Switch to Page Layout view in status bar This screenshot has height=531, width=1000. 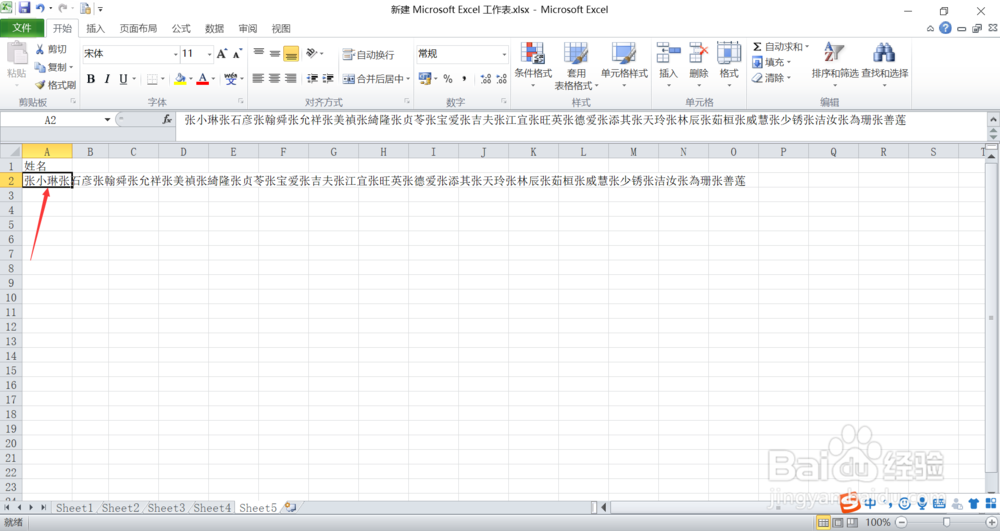click(837, 523)
